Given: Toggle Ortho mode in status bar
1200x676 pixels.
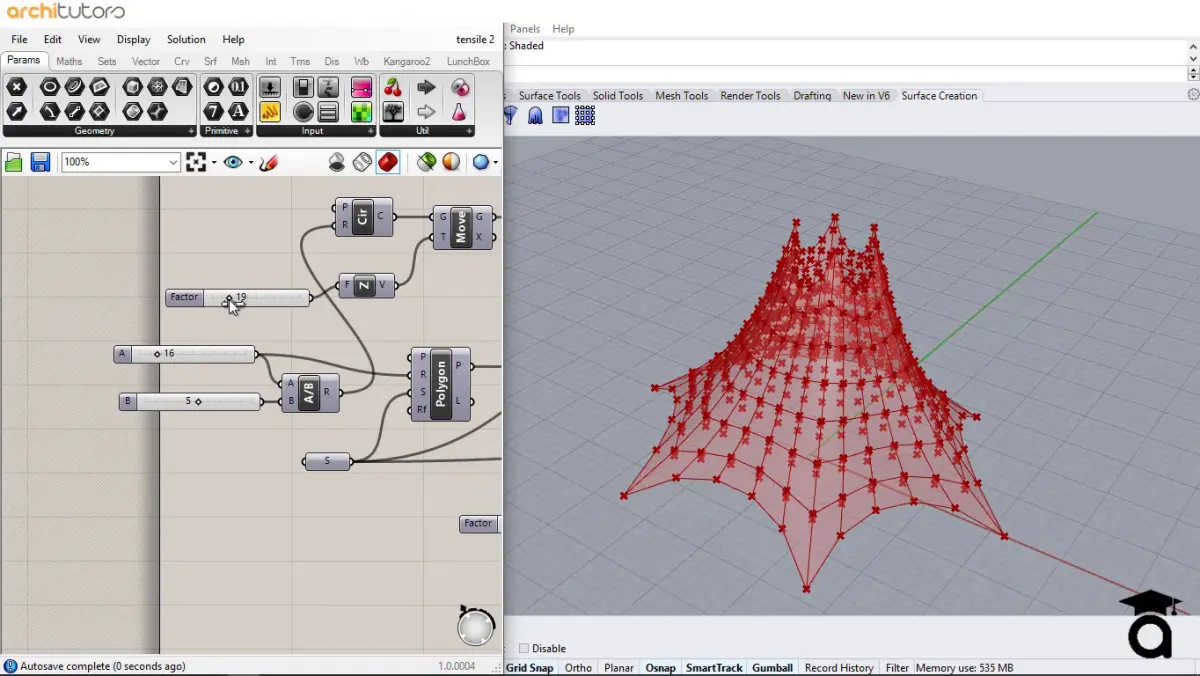Looking at the screenshot, I should pos(578,667).
